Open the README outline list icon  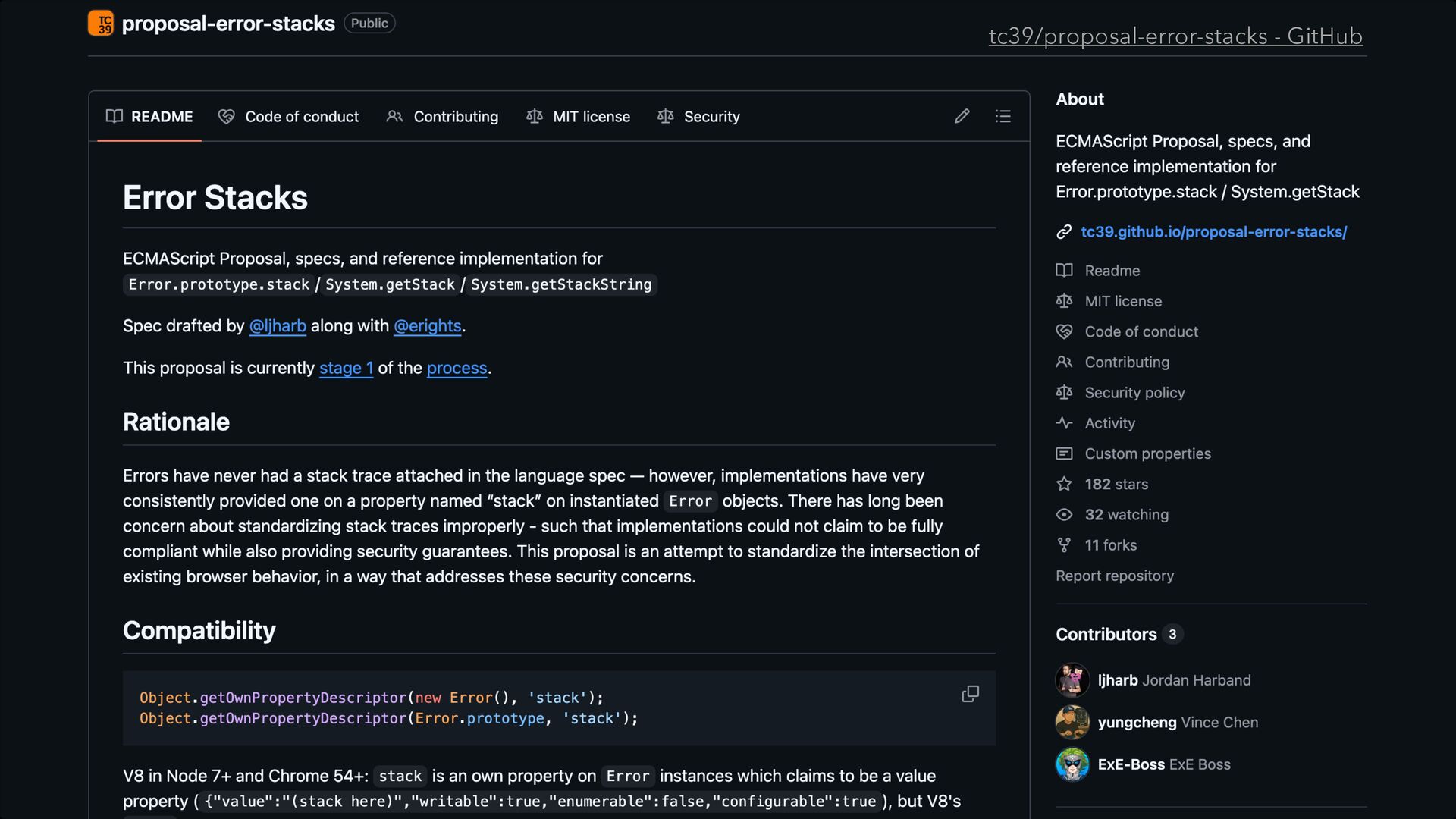1003,116
